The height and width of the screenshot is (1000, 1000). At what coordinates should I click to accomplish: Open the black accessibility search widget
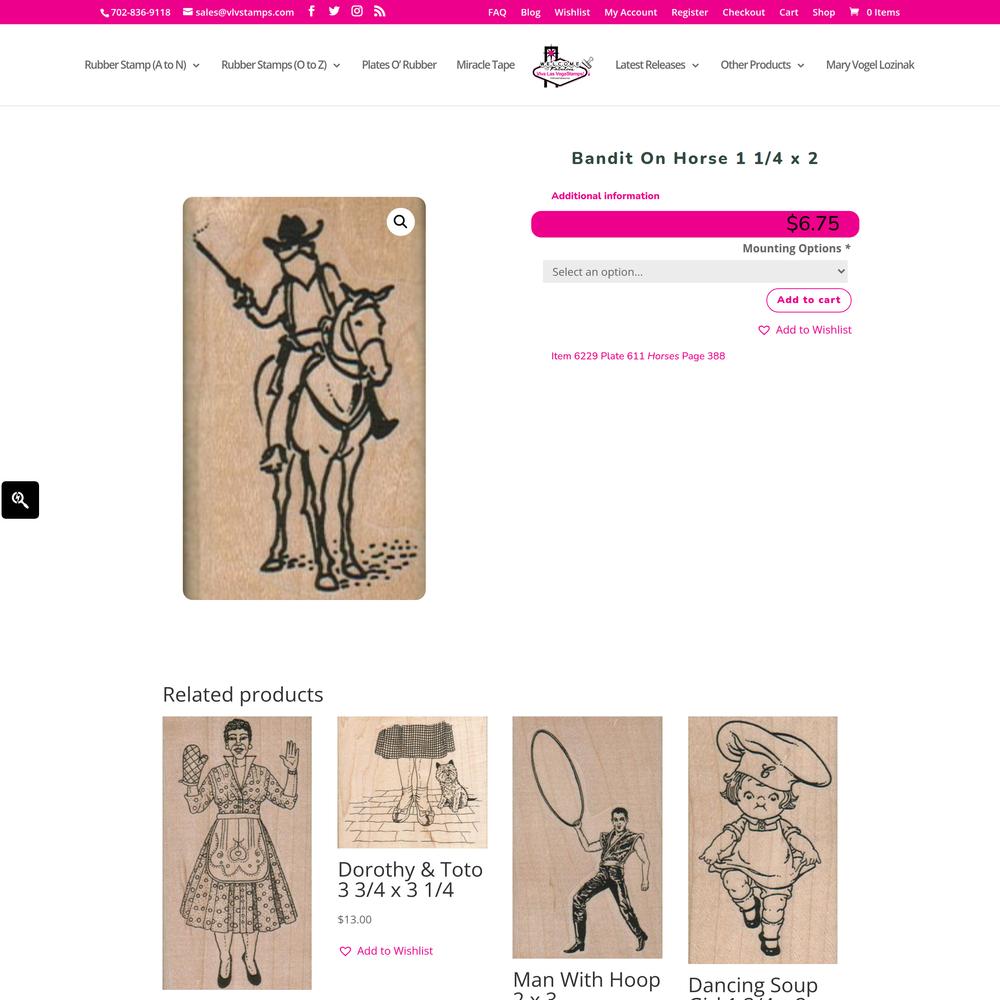20,500
